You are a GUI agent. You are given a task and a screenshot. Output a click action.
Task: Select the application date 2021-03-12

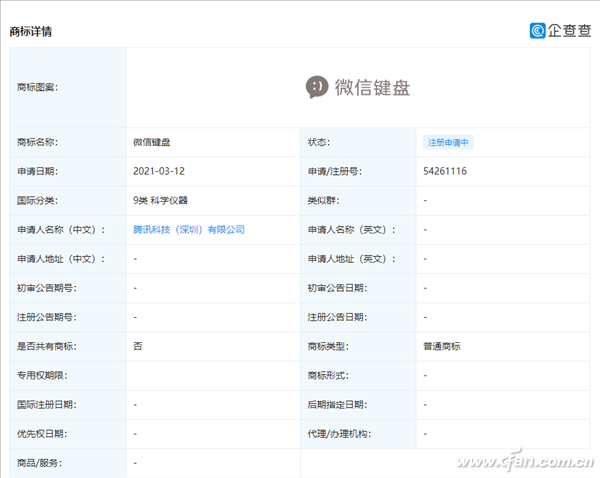tap(159, 171)
